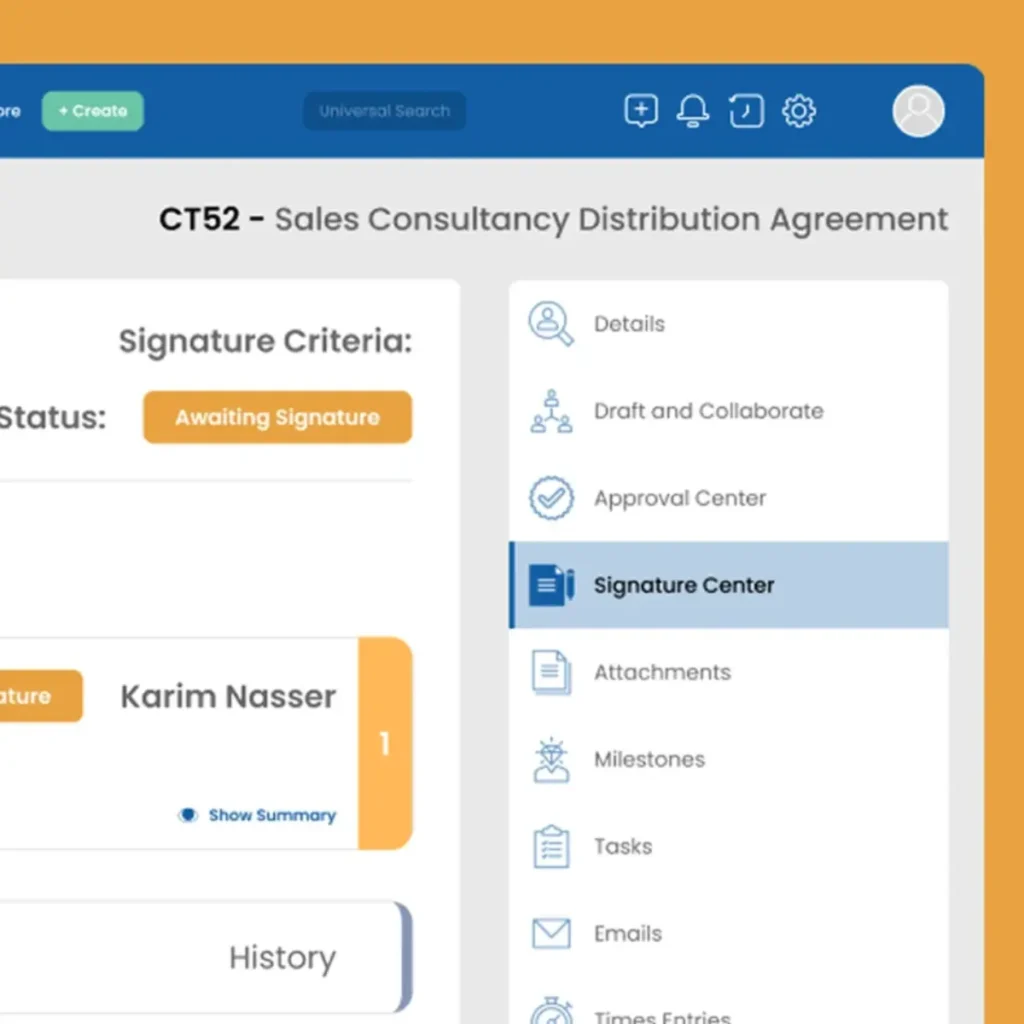The width and height of the screenshot is (1024, 1024).
Task: Open the History panel
Action: pos(282,957)
